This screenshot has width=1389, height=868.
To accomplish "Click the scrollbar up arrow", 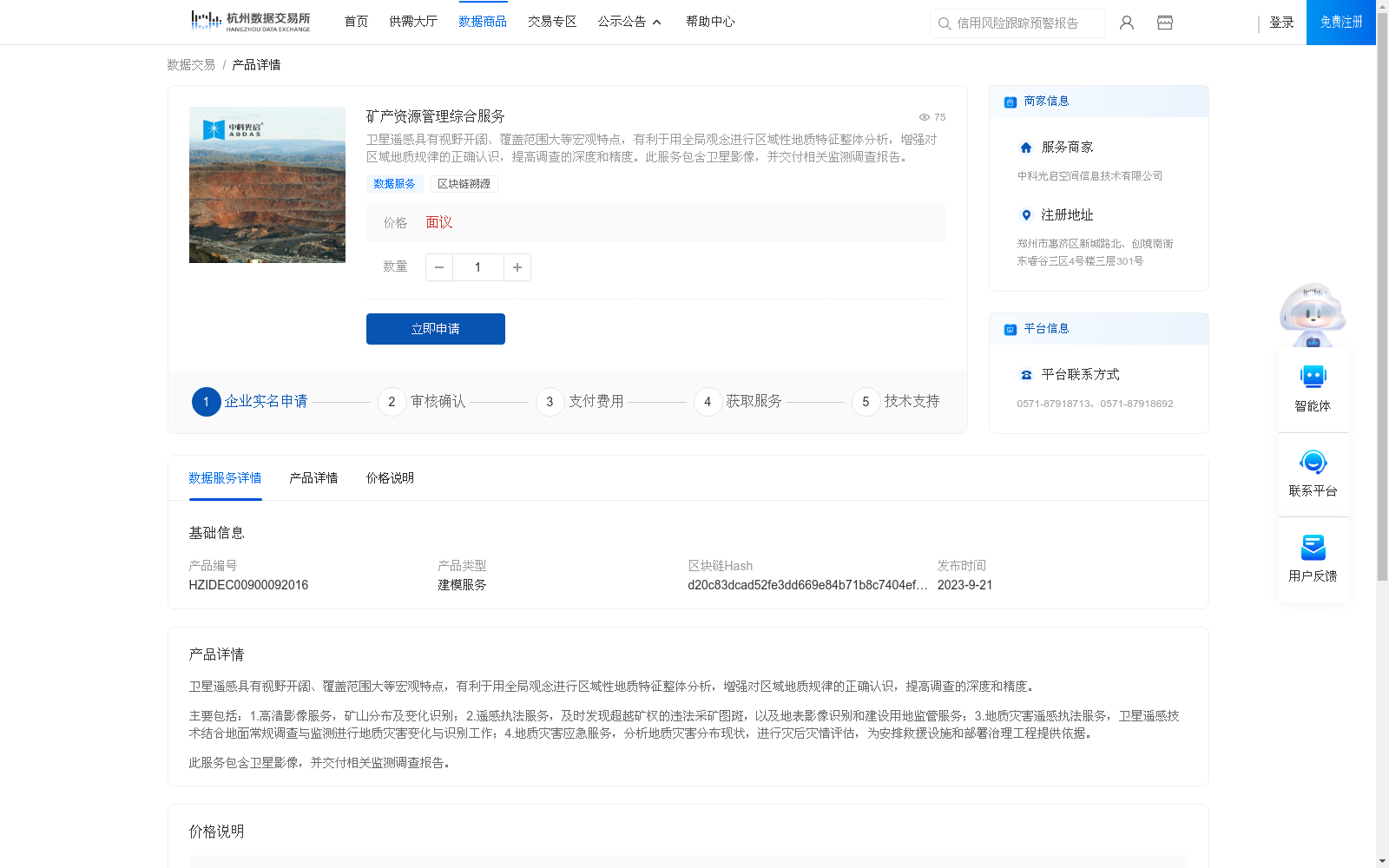I will [1382, 6].
